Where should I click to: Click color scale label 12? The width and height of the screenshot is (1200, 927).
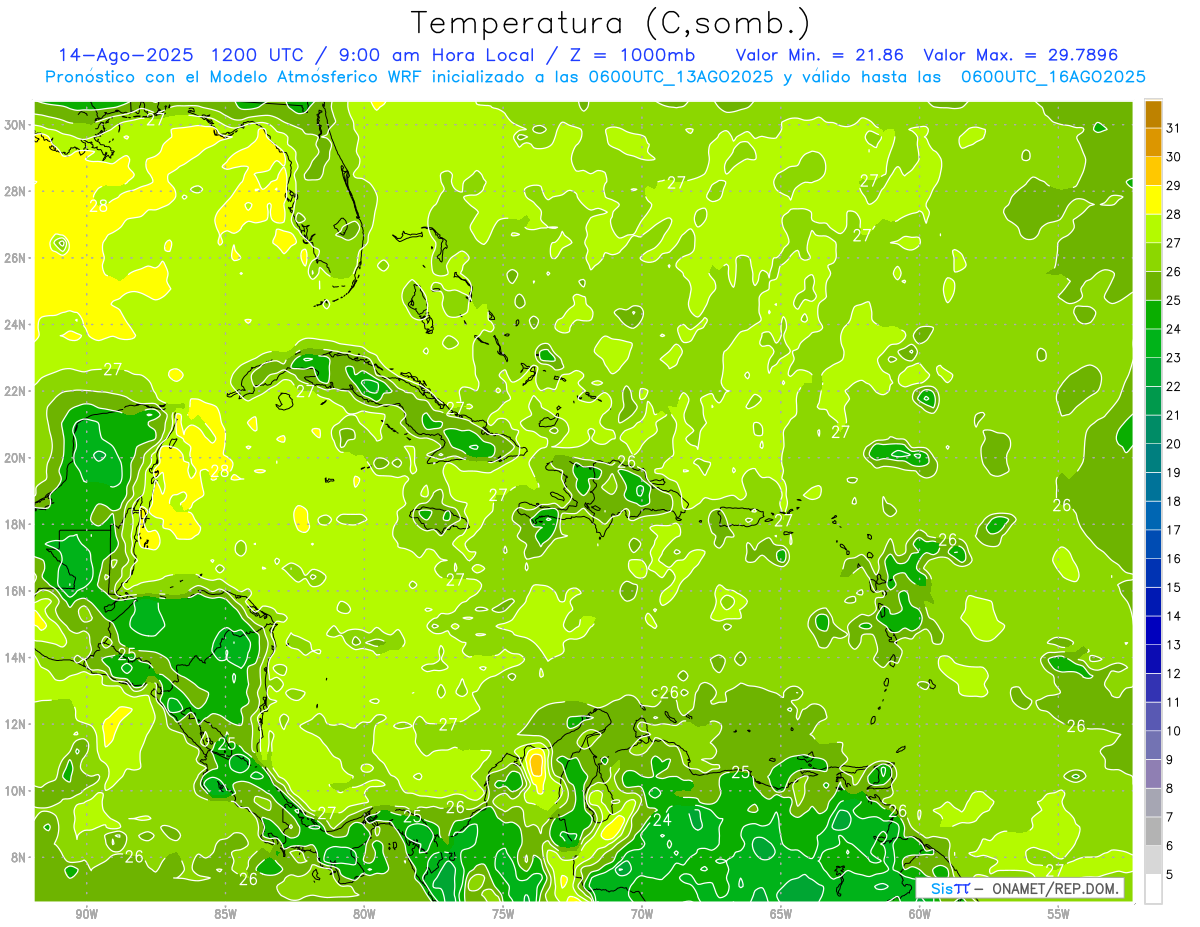[1174, 673]
